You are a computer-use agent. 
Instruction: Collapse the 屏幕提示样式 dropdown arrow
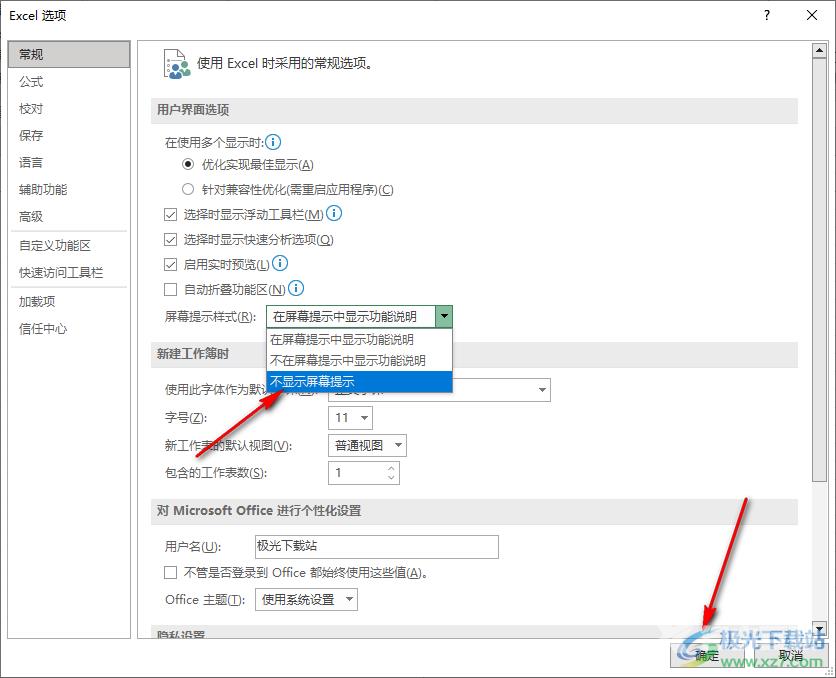coord(444,317)
